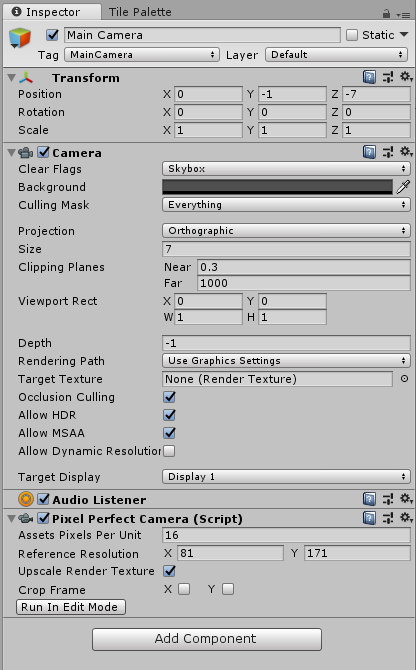Enable Crop Frame X checkbox
Viewport: 416px width, 670px height.
coord(184,589)
